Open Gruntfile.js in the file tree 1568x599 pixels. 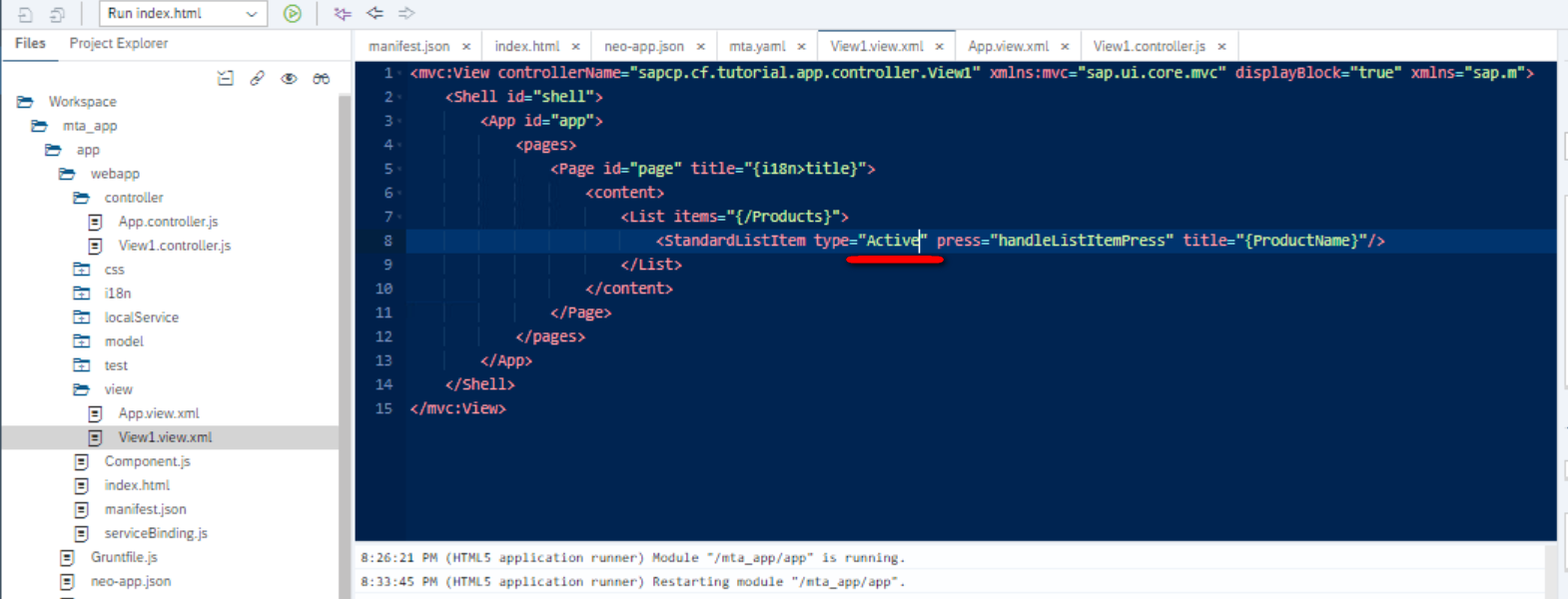124,557
